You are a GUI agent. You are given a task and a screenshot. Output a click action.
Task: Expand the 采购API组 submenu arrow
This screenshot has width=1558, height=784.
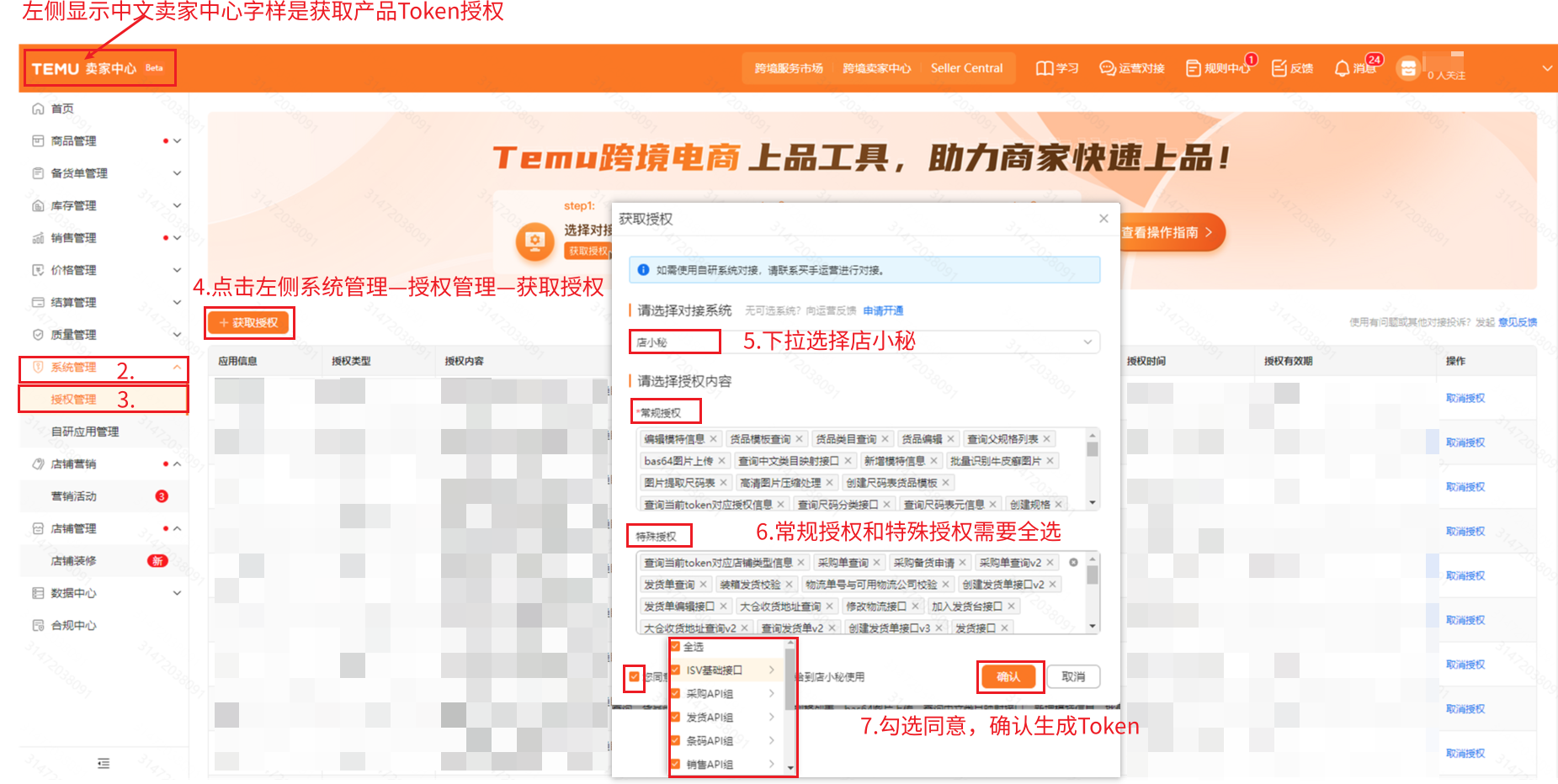(771, 694)
